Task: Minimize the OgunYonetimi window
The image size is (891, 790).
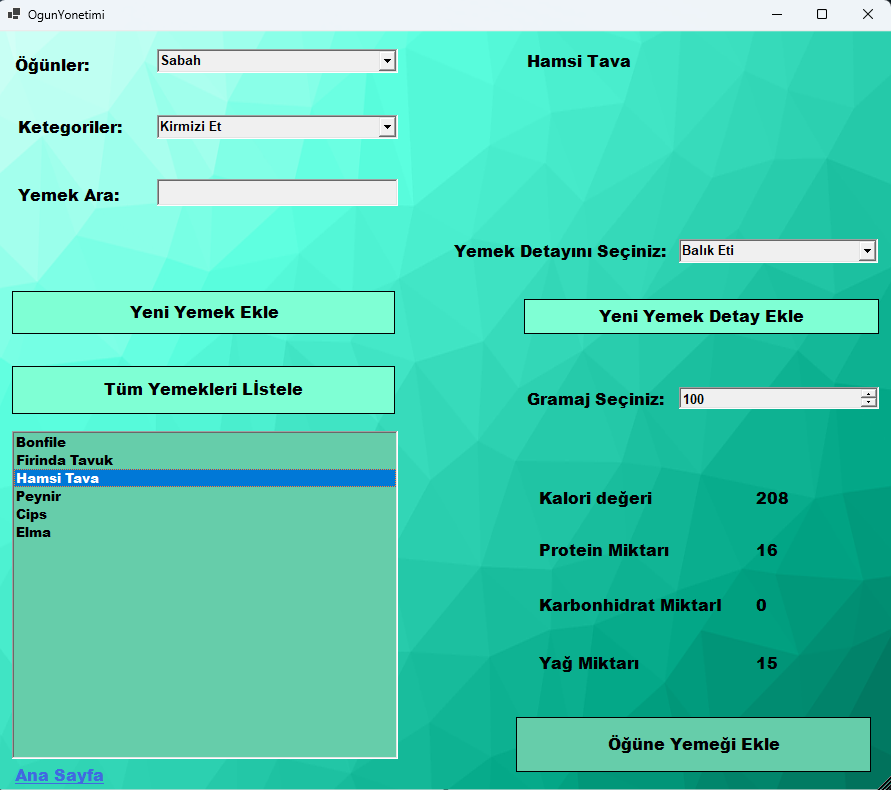Action: pyautogui.click(x=777, y=14)
